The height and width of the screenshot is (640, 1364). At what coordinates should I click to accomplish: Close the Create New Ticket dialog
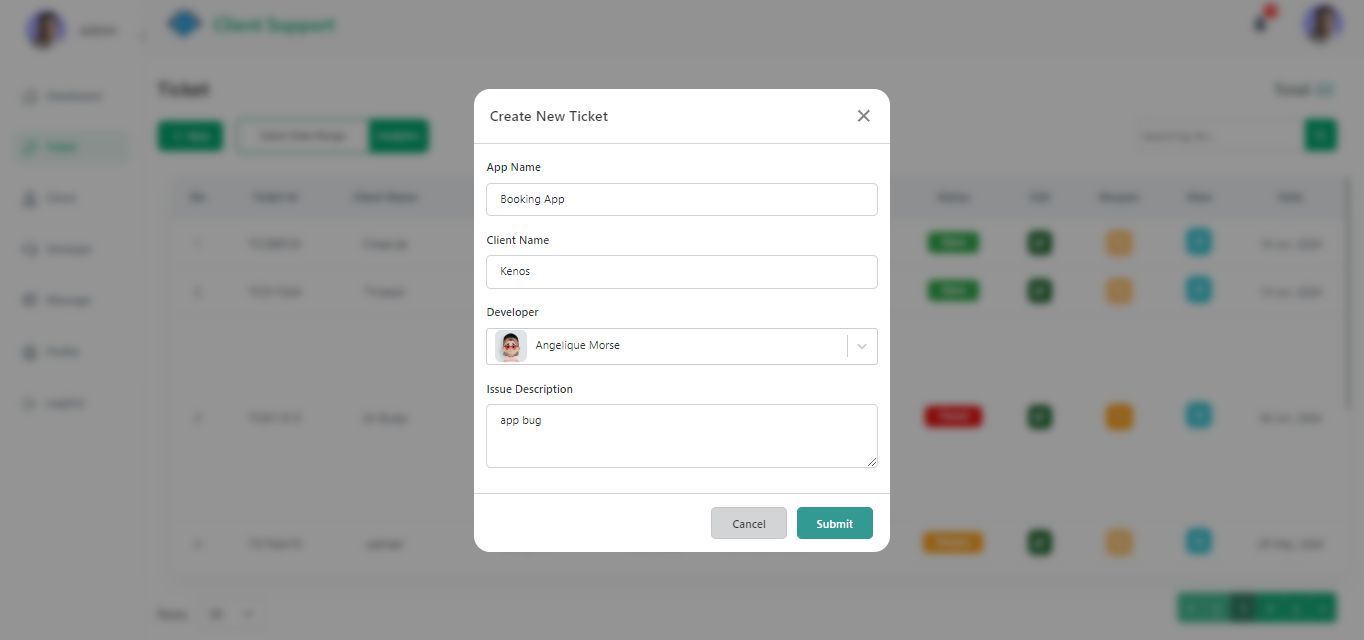[x=863, y=116]
